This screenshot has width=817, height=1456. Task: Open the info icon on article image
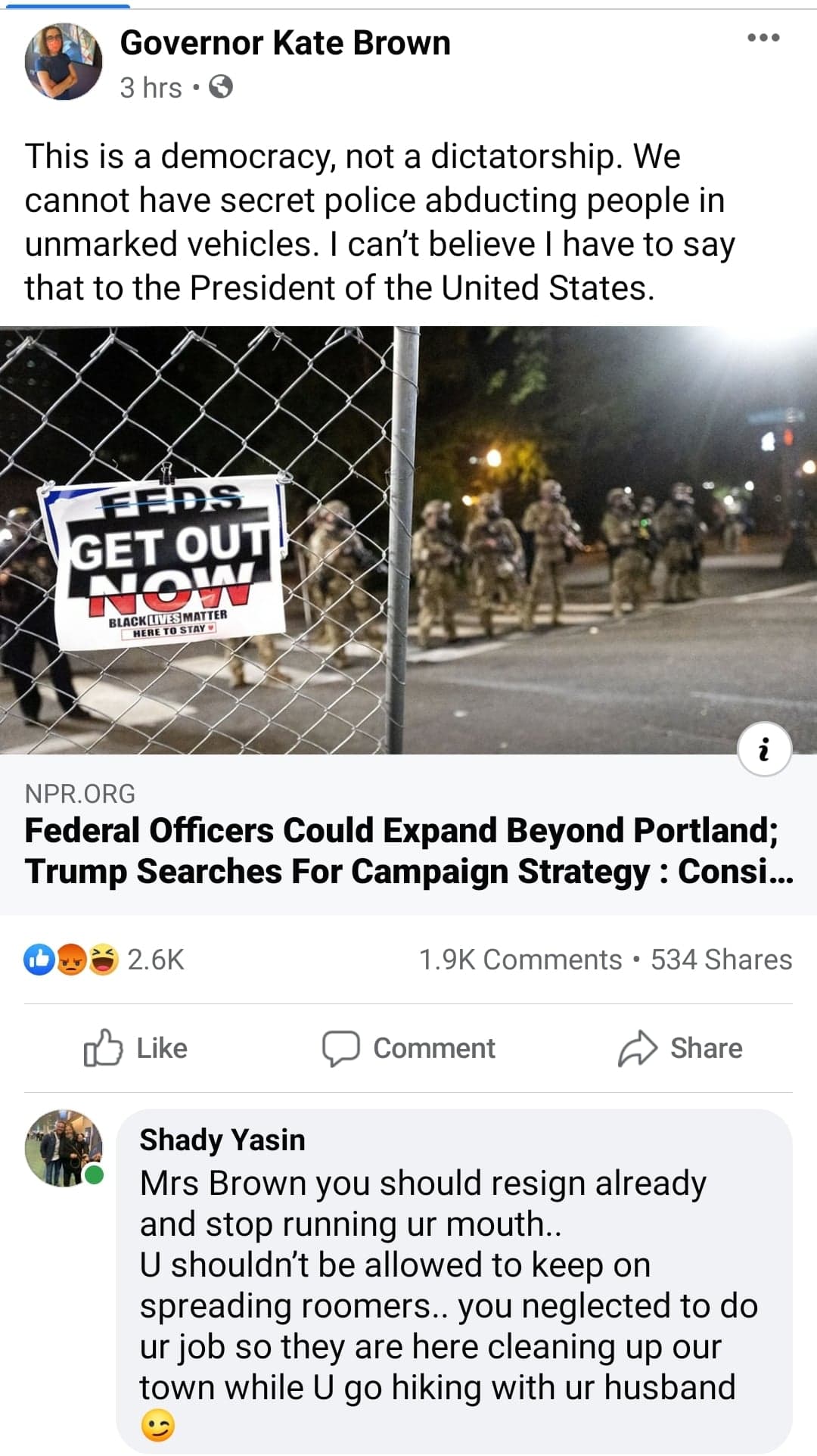[764, 749]
